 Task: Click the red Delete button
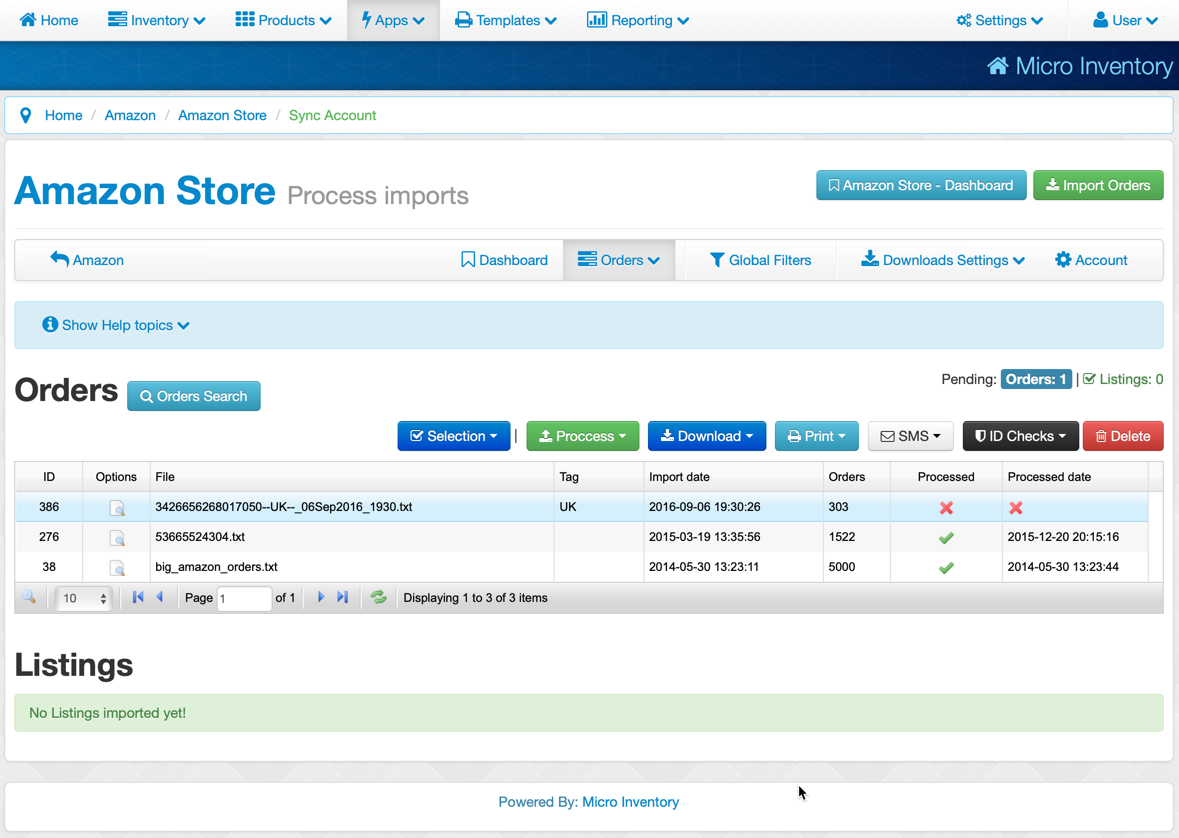coord(1123,436)
